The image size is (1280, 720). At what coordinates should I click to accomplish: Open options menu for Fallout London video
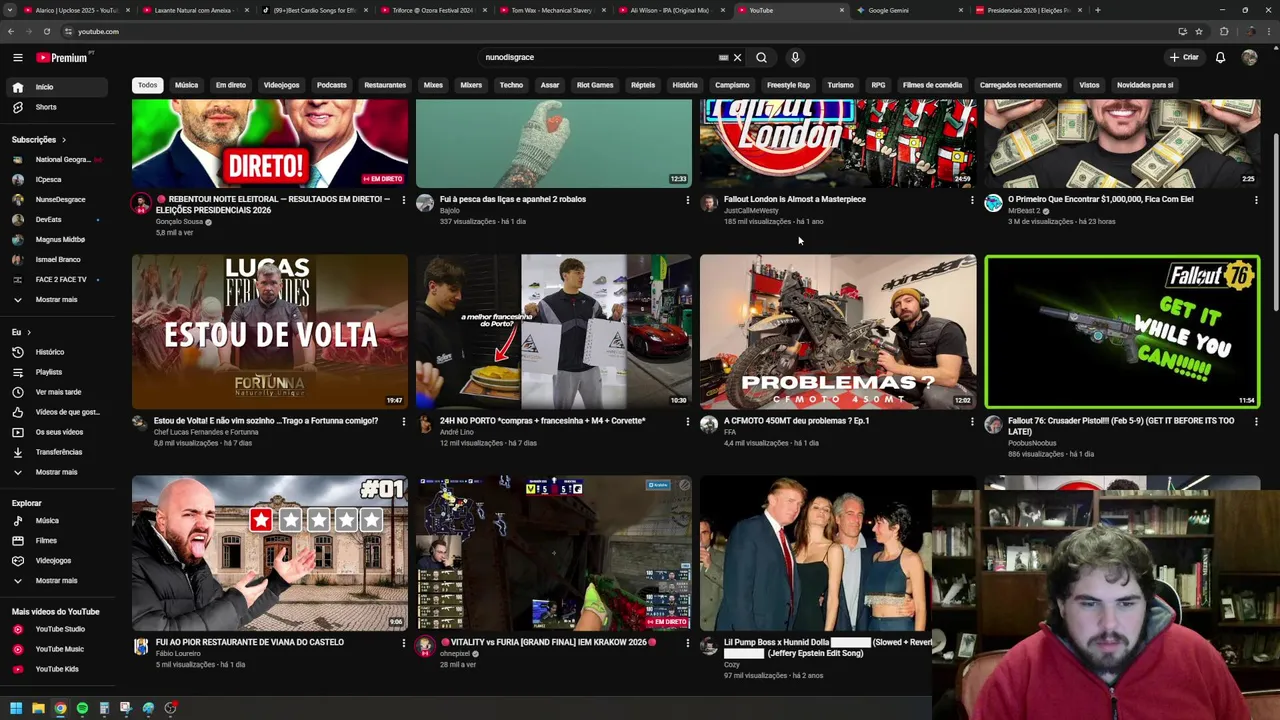(x=971, y=200)
